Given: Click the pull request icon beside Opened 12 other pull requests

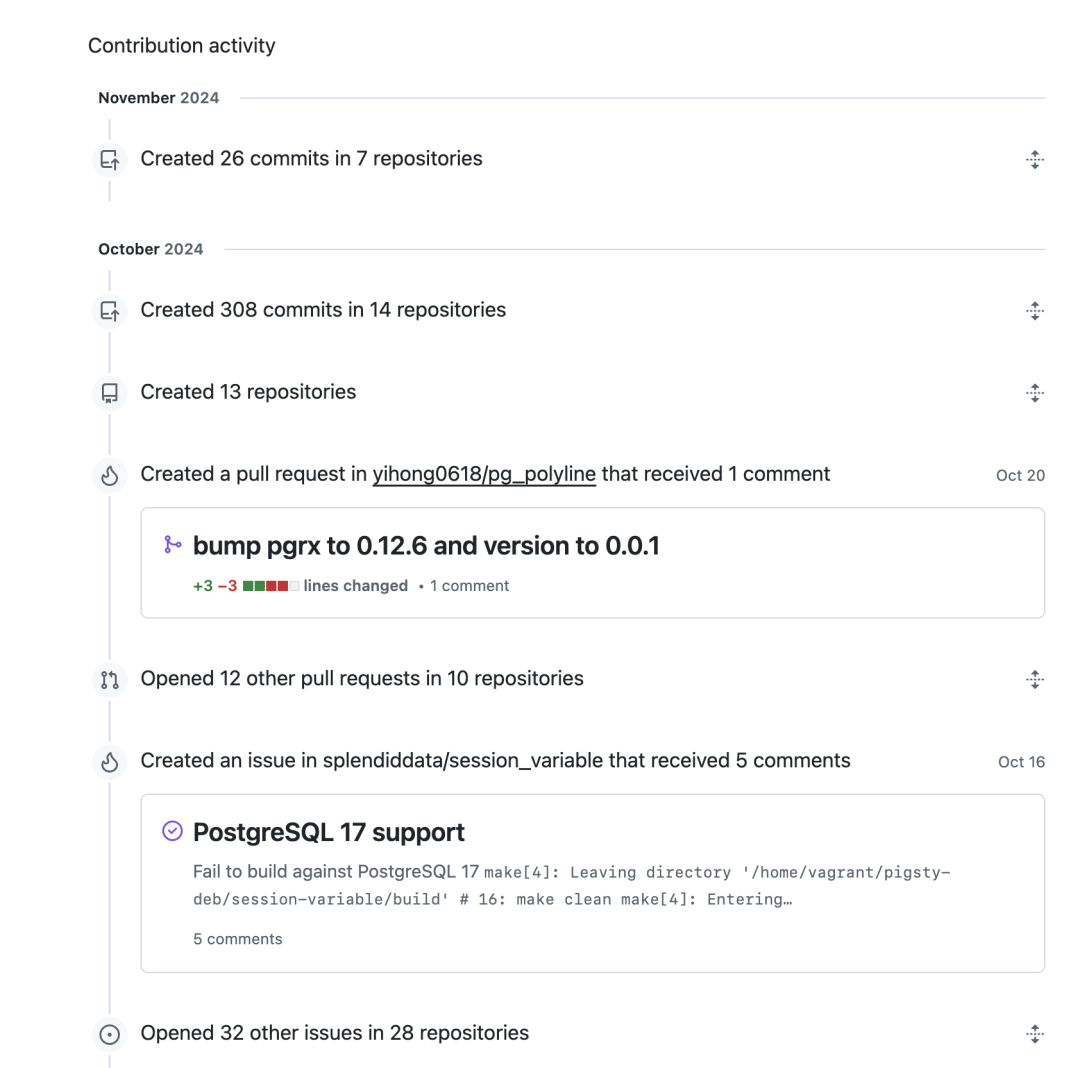Looking at the screenshot, I should pos(110,679).
